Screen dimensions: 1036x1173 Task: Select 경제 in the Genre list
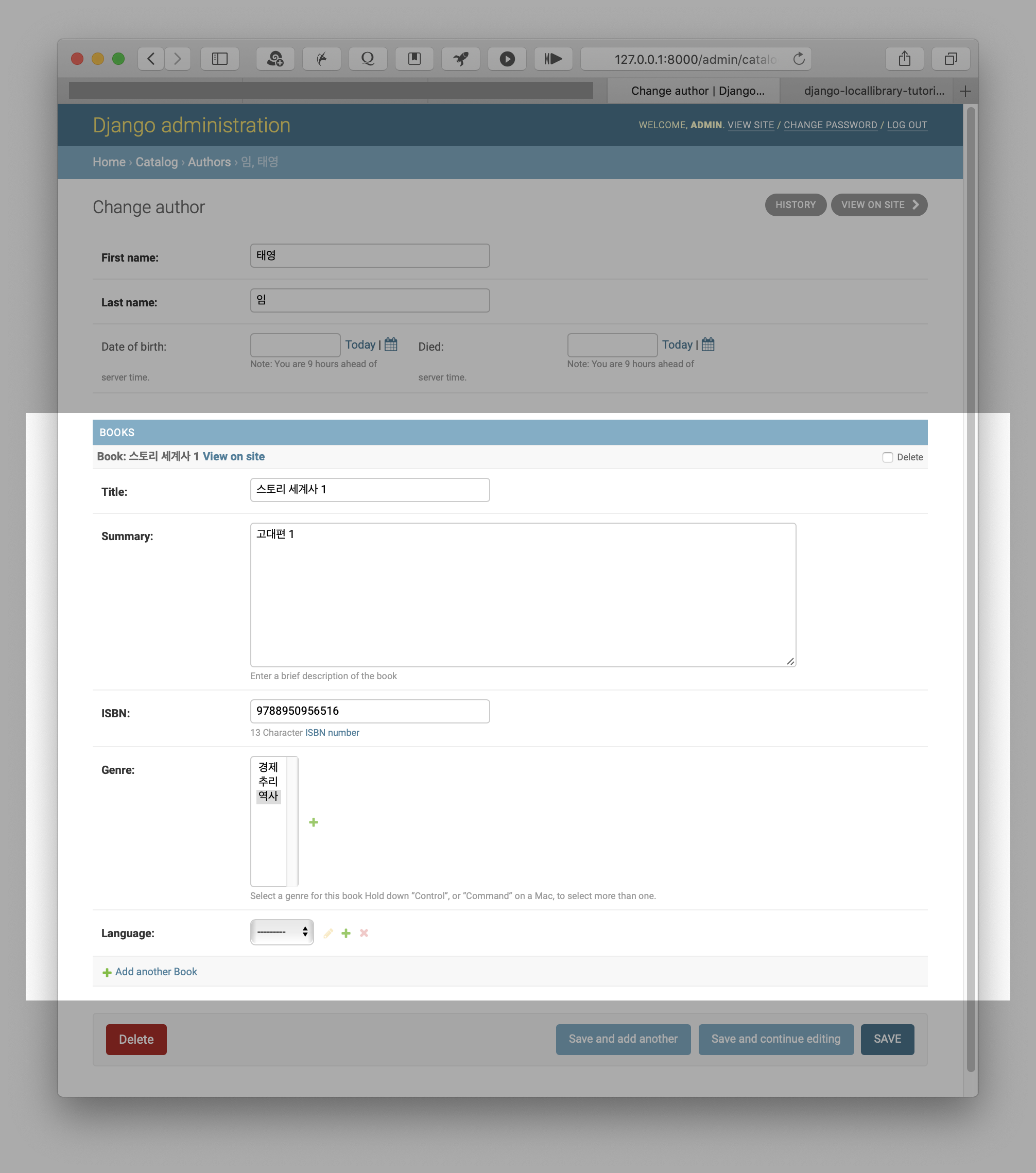click(268, 767)
